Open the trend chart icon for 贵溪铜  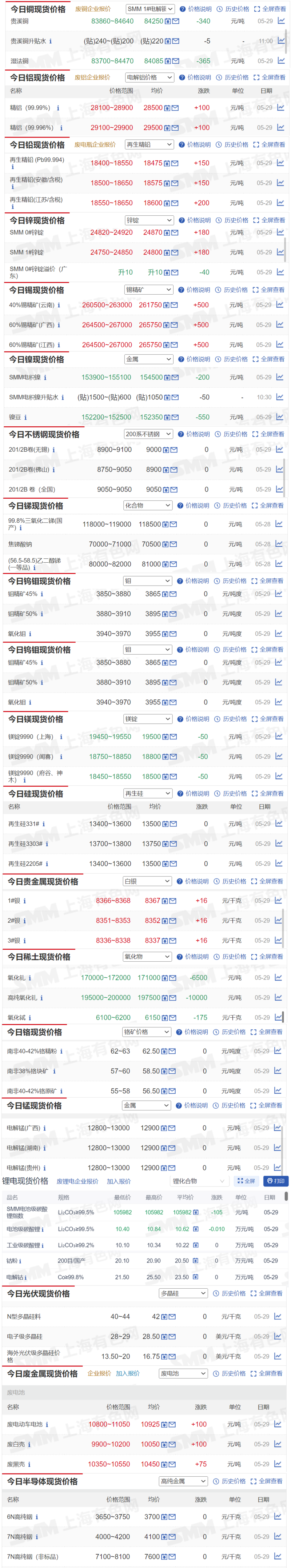[281, 21]
